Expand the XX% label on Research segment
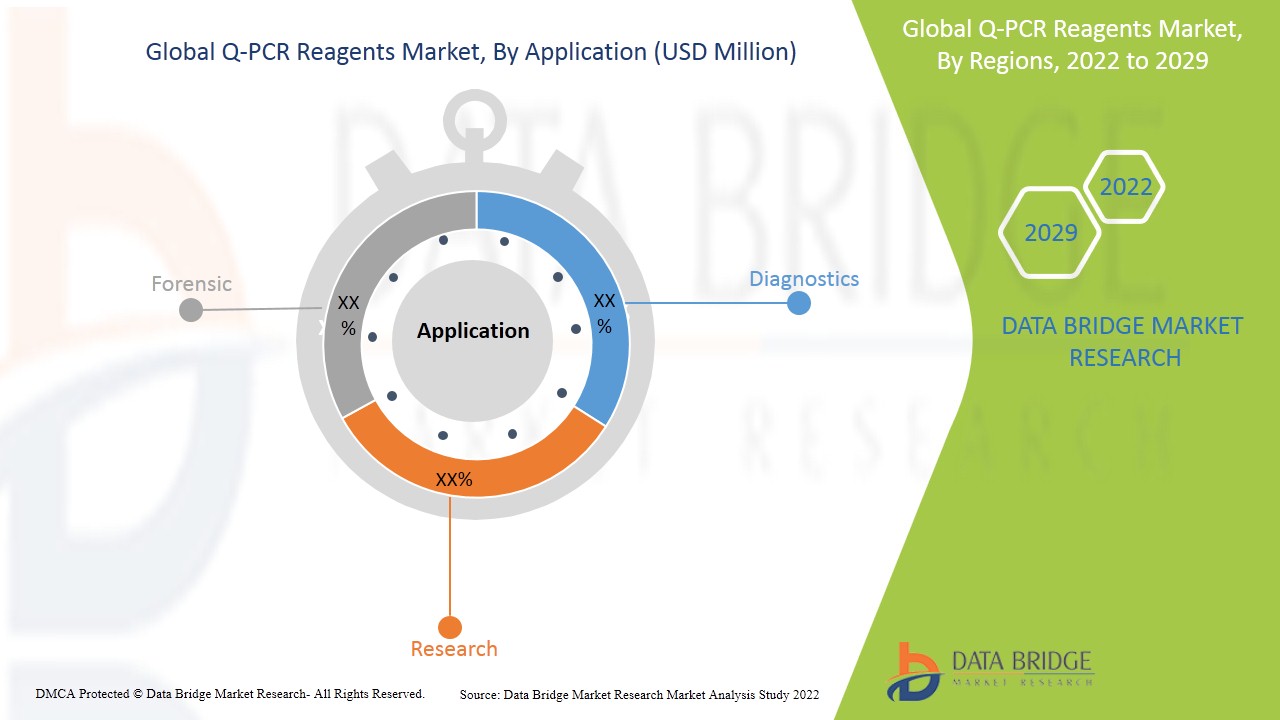The image size is (1280, 720). (456, 479)
